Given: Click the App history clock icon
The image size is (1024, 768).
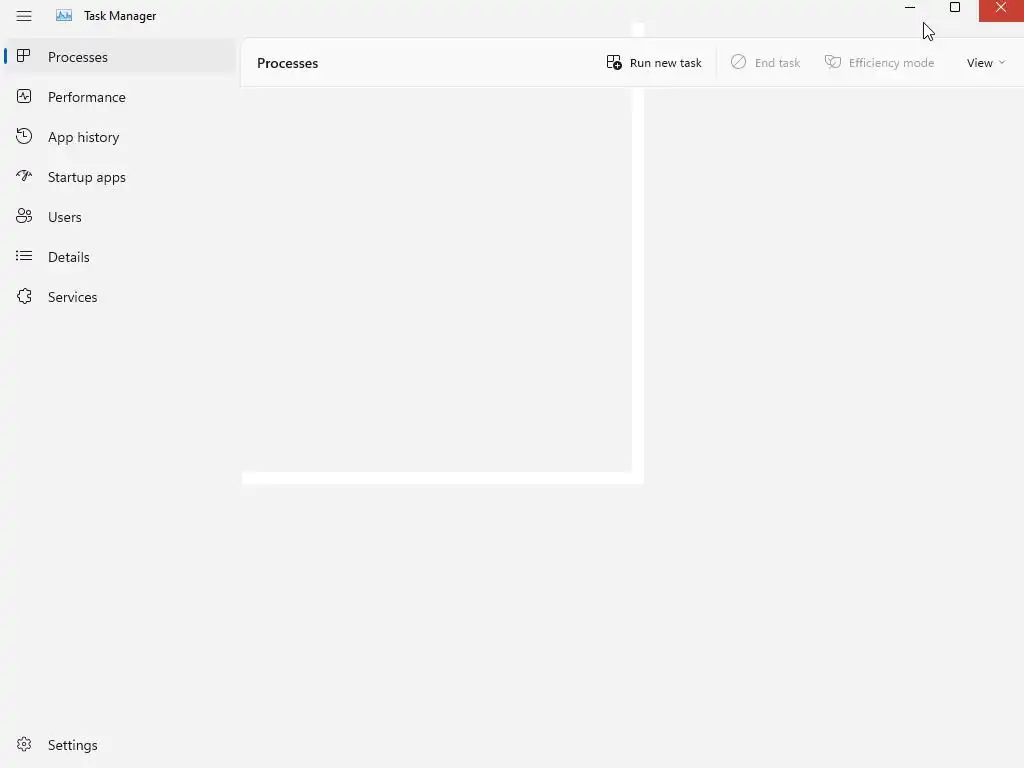Looking at the screenshot, I should tap(24, 136).
